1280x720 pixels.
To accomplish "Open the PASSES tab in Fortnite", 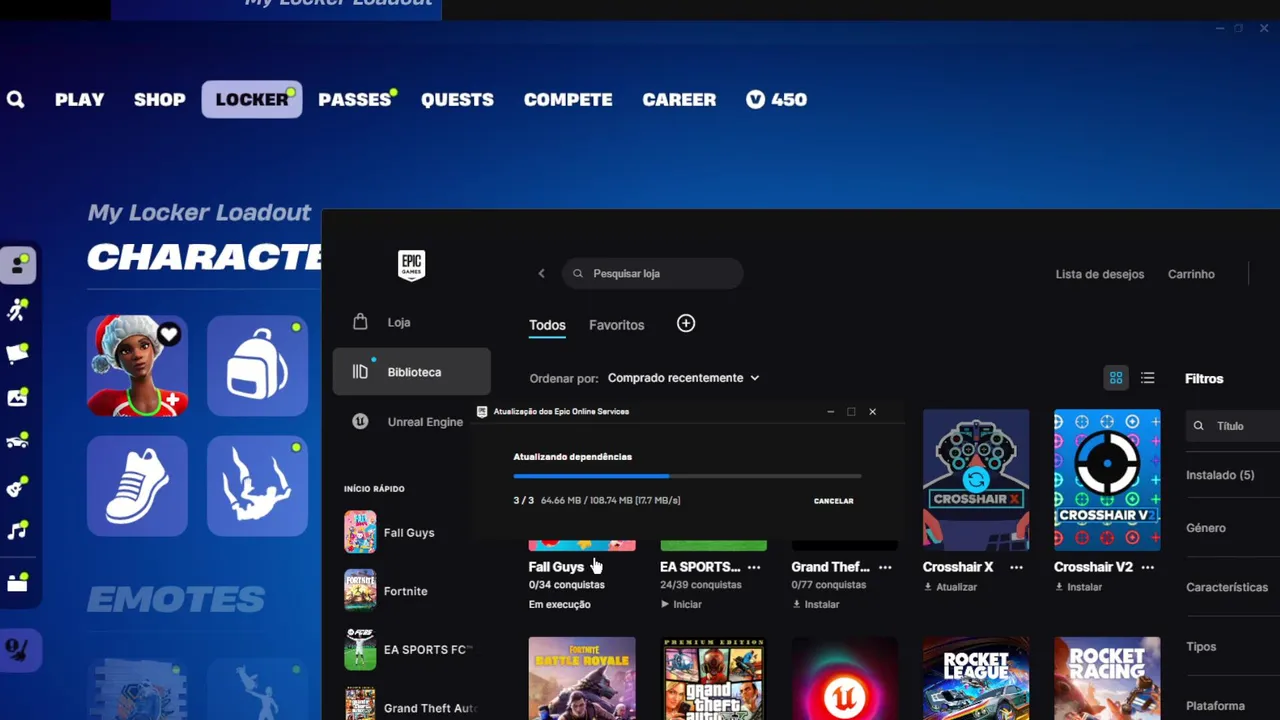I will coord(355,99).
